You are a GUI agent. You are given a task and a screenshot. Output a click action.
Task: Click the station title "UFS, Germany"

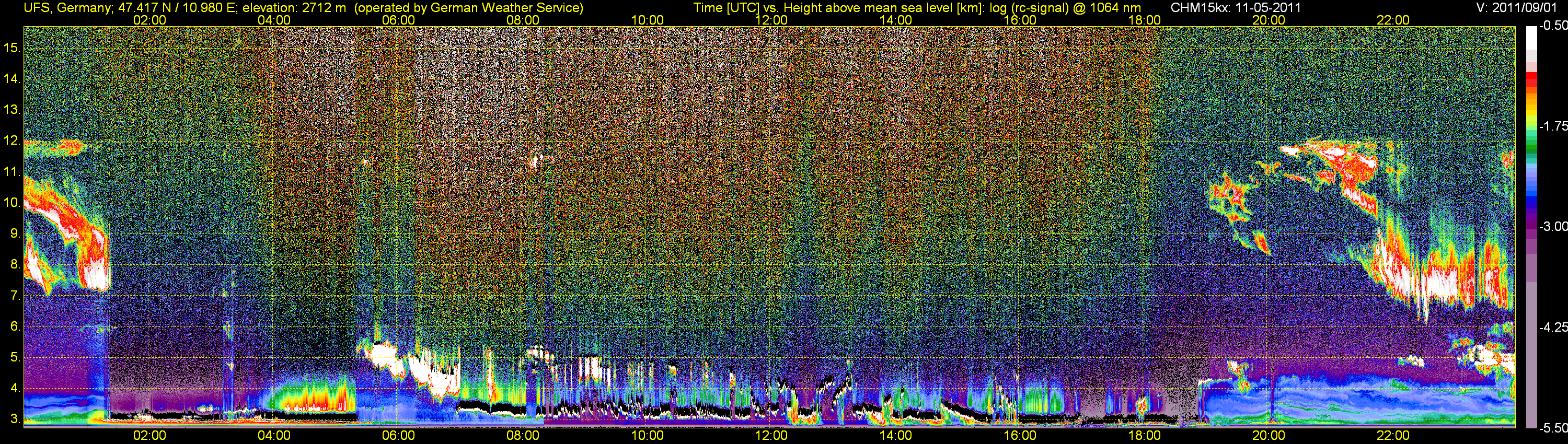[68, 8]
